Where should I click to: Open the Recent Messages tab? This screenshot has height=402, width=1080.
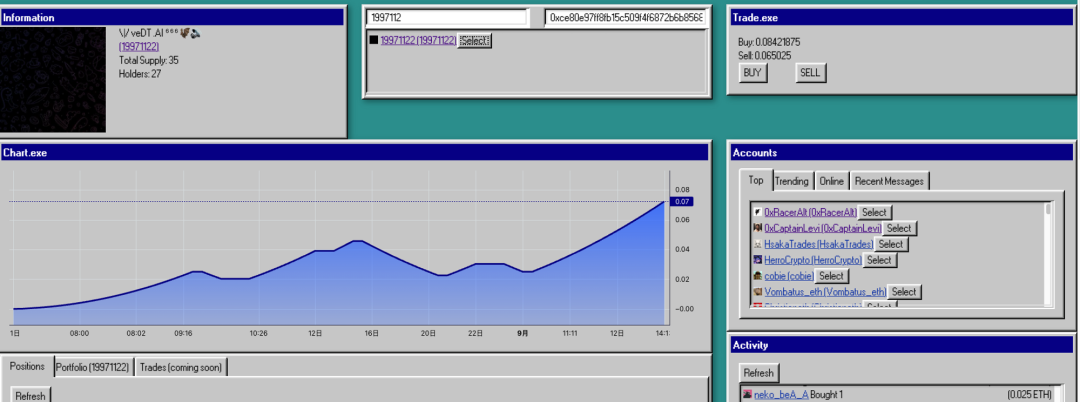889,181
